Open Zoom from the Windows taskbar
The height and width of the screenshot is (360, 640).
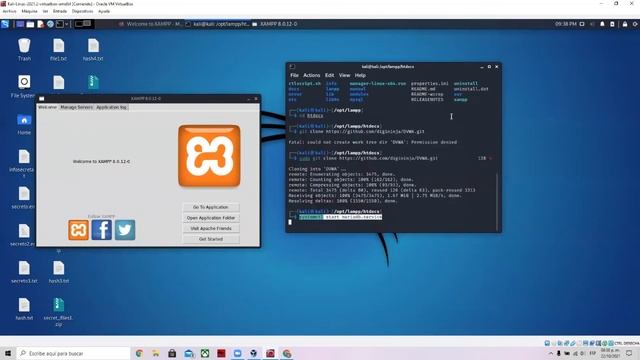coord(238,353)
